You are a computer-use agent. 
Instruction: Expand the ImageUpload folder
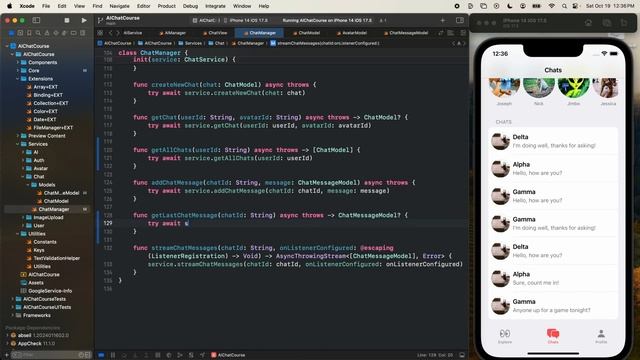click(x=23, y=217)
